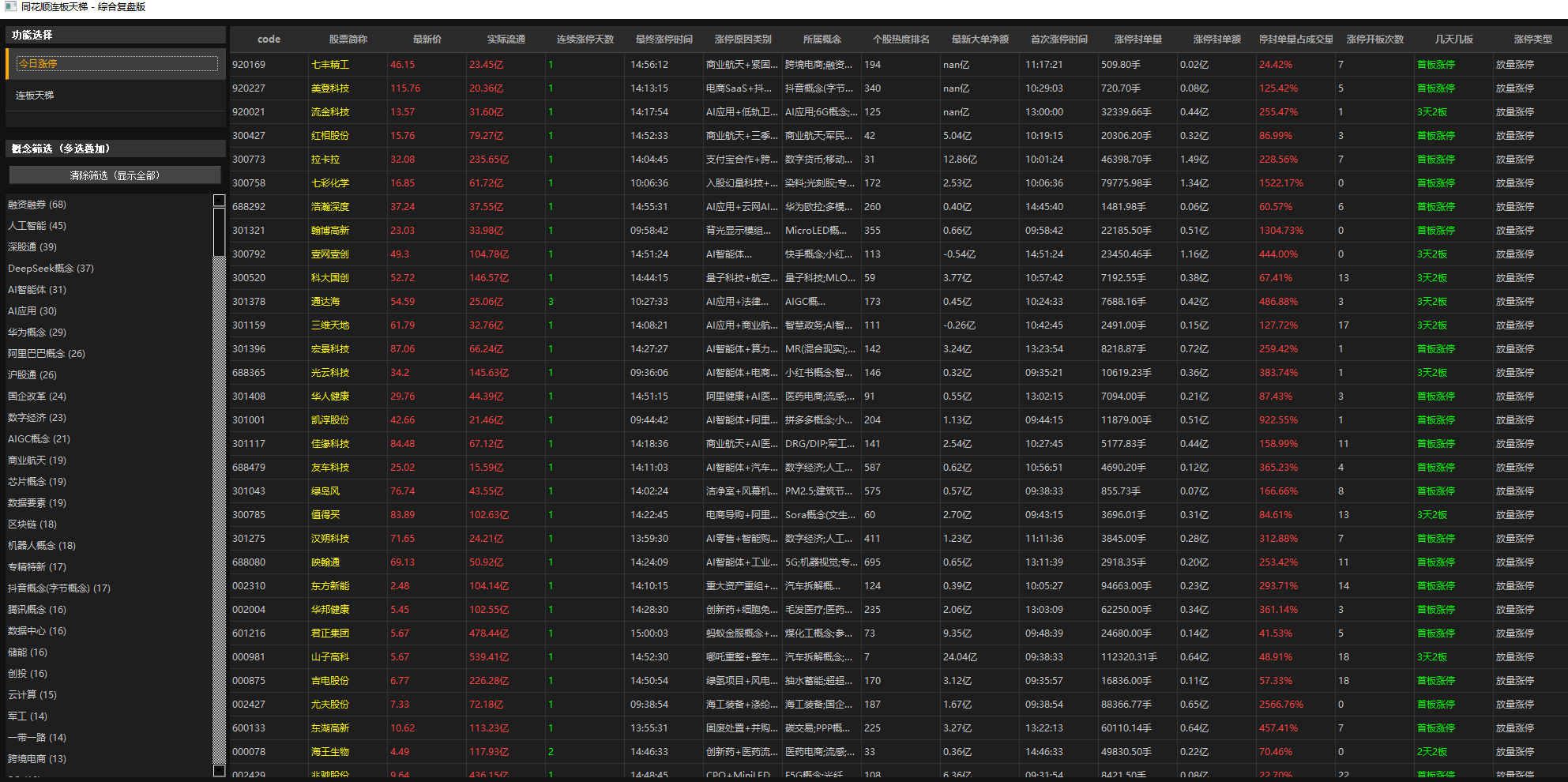Select the 机器人概念 (18) filter
The width and height of the screenshot is (1568, 782).
click(x=42, y=546)
